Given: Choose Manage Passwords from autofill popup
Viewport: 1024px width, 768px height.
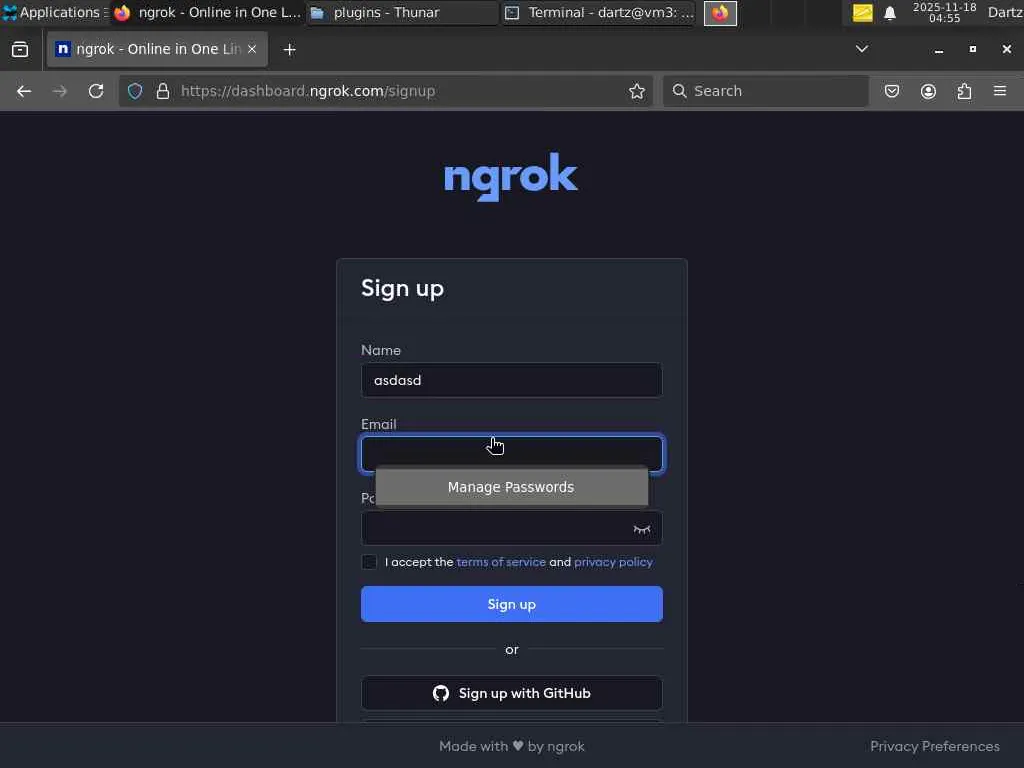Looking at the screenshot, I should [511, 487].
